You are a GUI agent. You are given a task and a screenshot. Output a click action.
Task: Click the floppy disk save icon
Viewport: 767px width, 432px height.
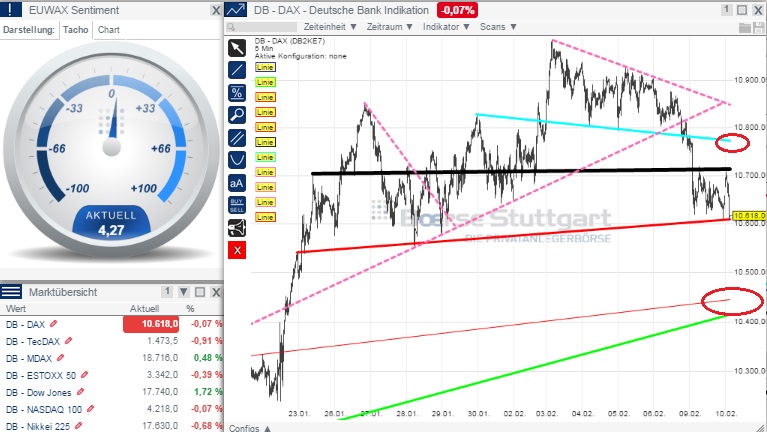758,27
